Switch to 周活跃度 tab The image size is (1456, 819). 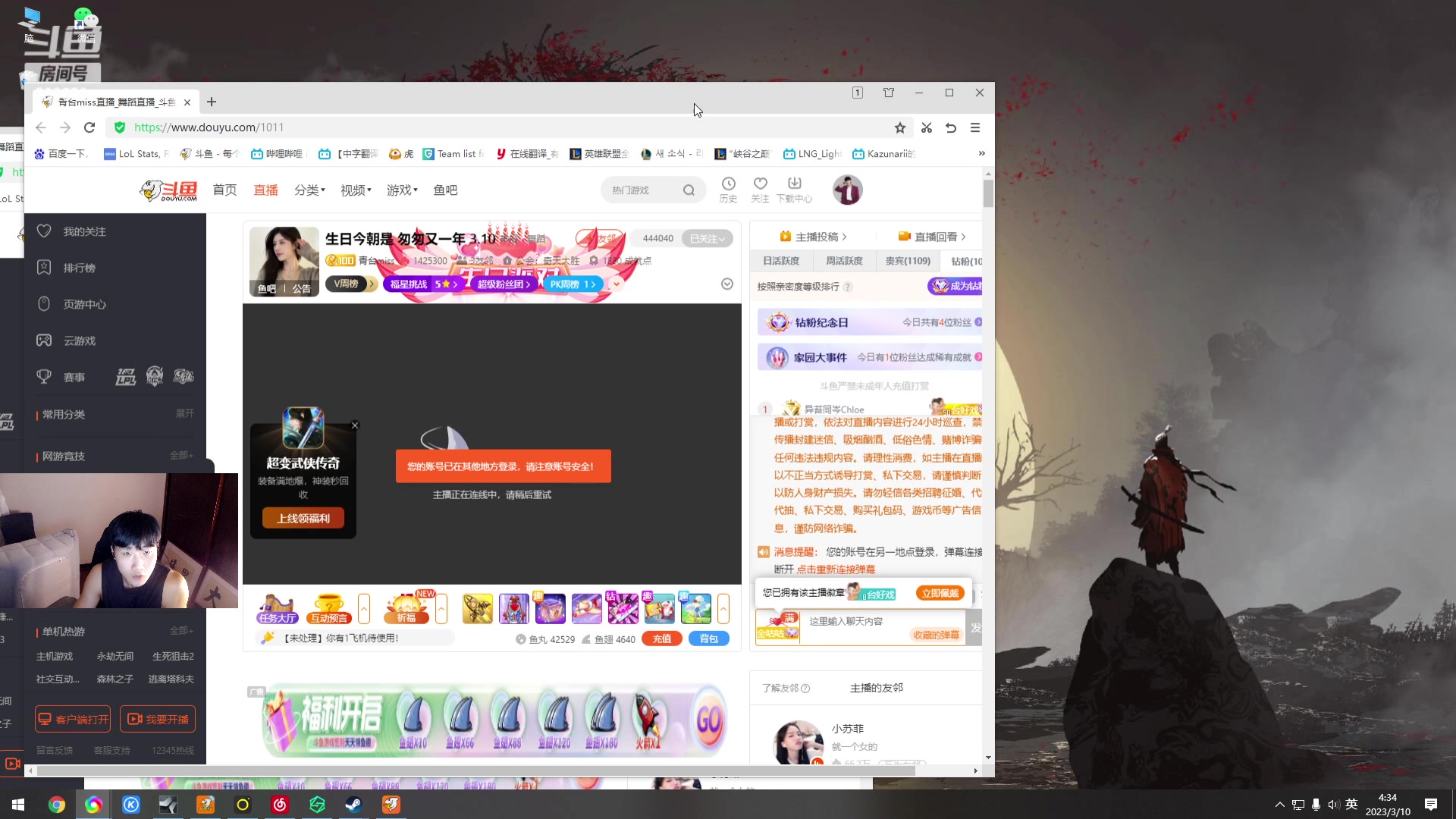[x=844, y=261]
